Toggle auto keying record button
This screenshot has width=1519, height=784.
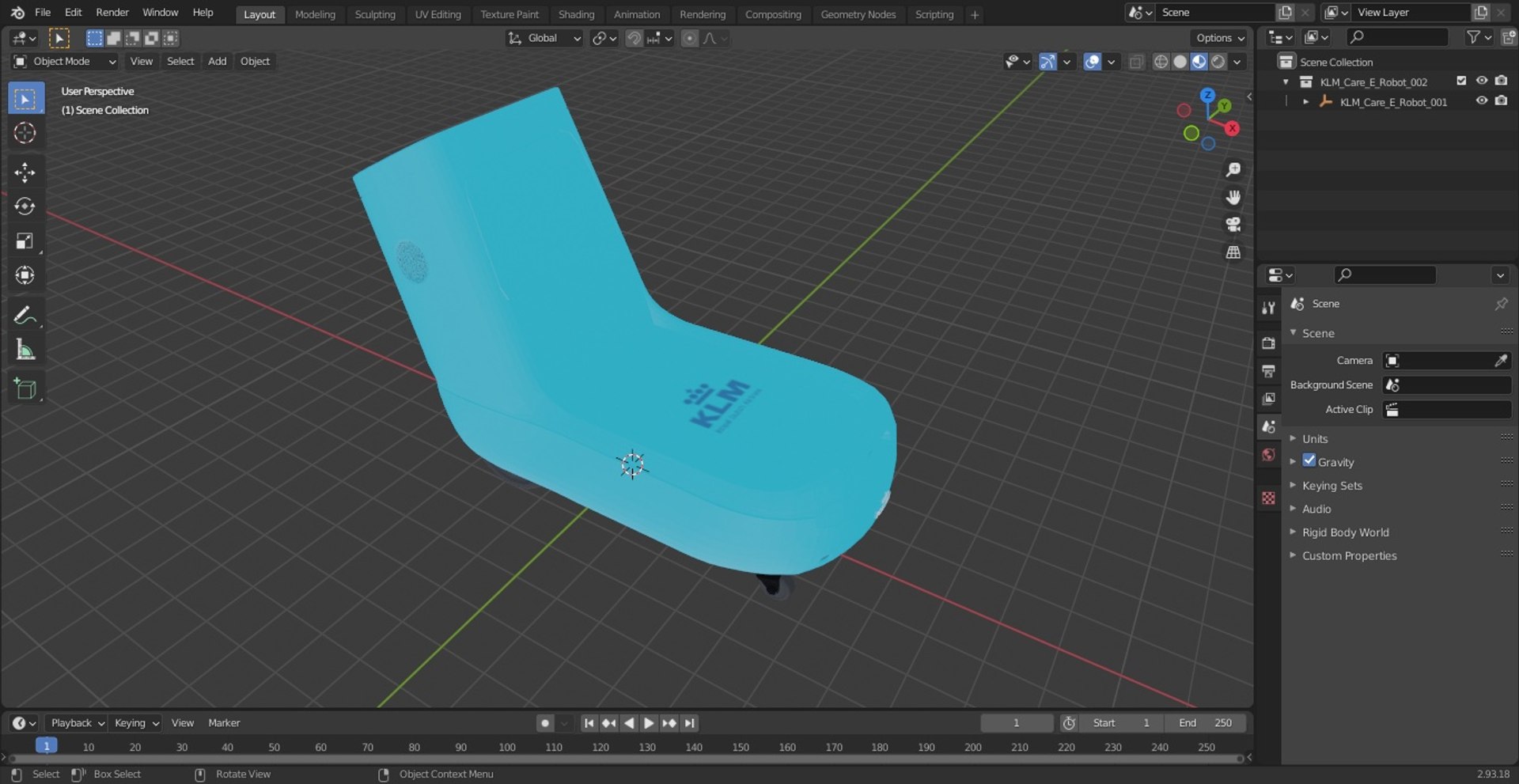(x=545, y=723)
